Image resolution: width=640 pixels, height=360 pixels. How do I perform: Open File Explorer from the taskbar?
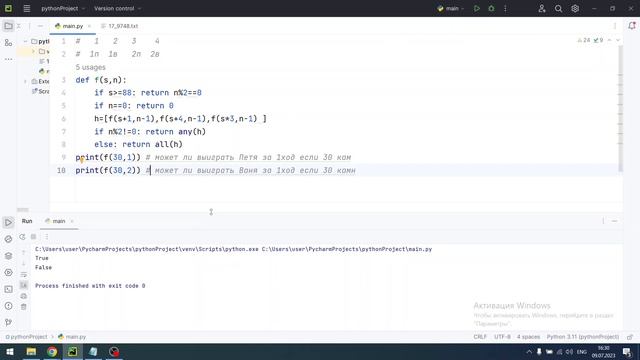pyautogui.click(x=31, y=352)
